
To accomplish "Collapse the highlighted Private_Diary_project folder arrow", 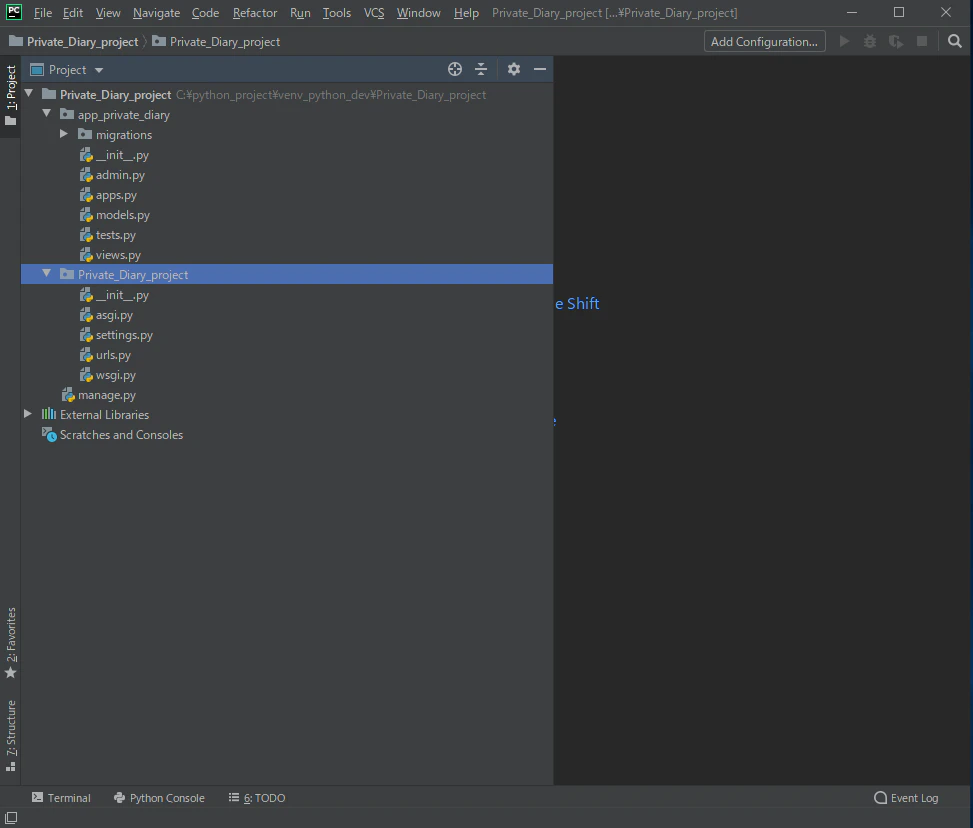I will (47, 274).
